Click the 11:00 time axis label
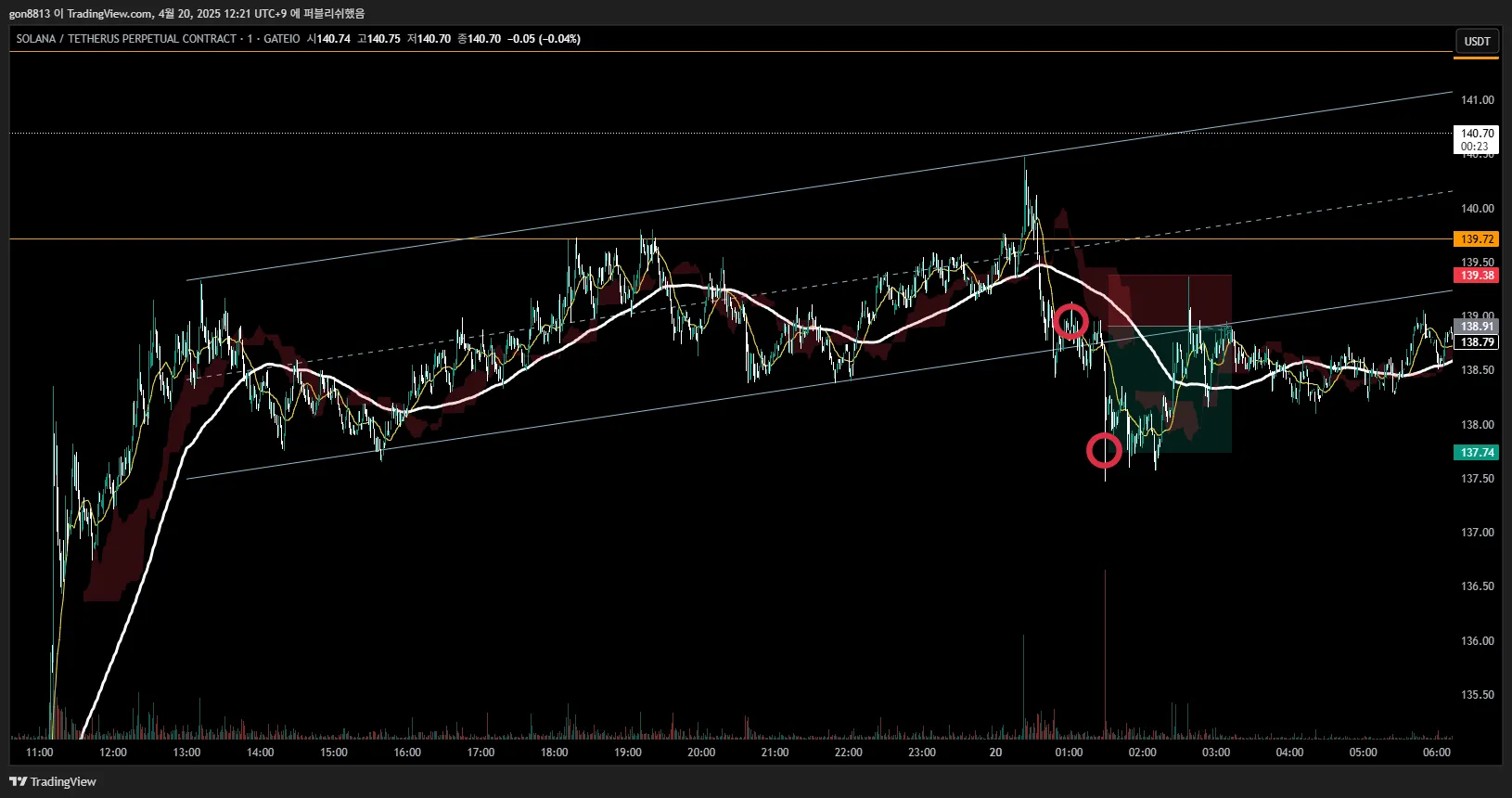The width and height of the screenshot is (1512, 798). coord(40,753)
